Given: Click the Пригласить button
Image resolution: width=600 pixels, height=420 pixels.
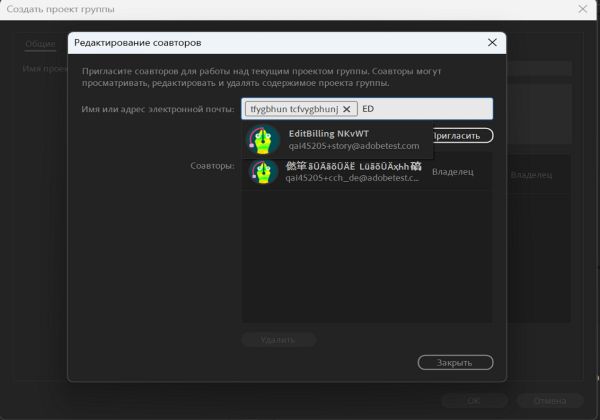Looking at the screenshot, I should click(463, 135).
